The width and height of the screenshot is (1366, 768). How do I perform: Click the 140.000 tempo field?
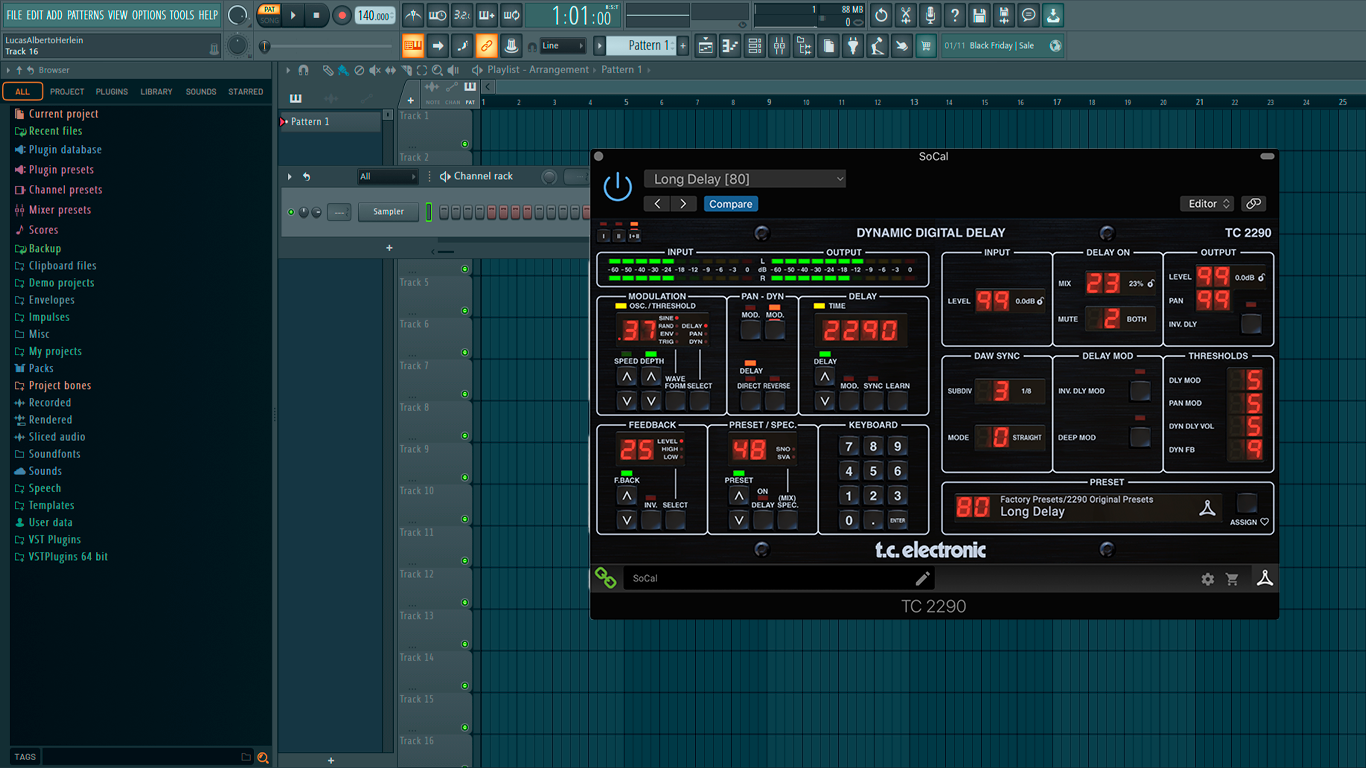tap(375, 15)
